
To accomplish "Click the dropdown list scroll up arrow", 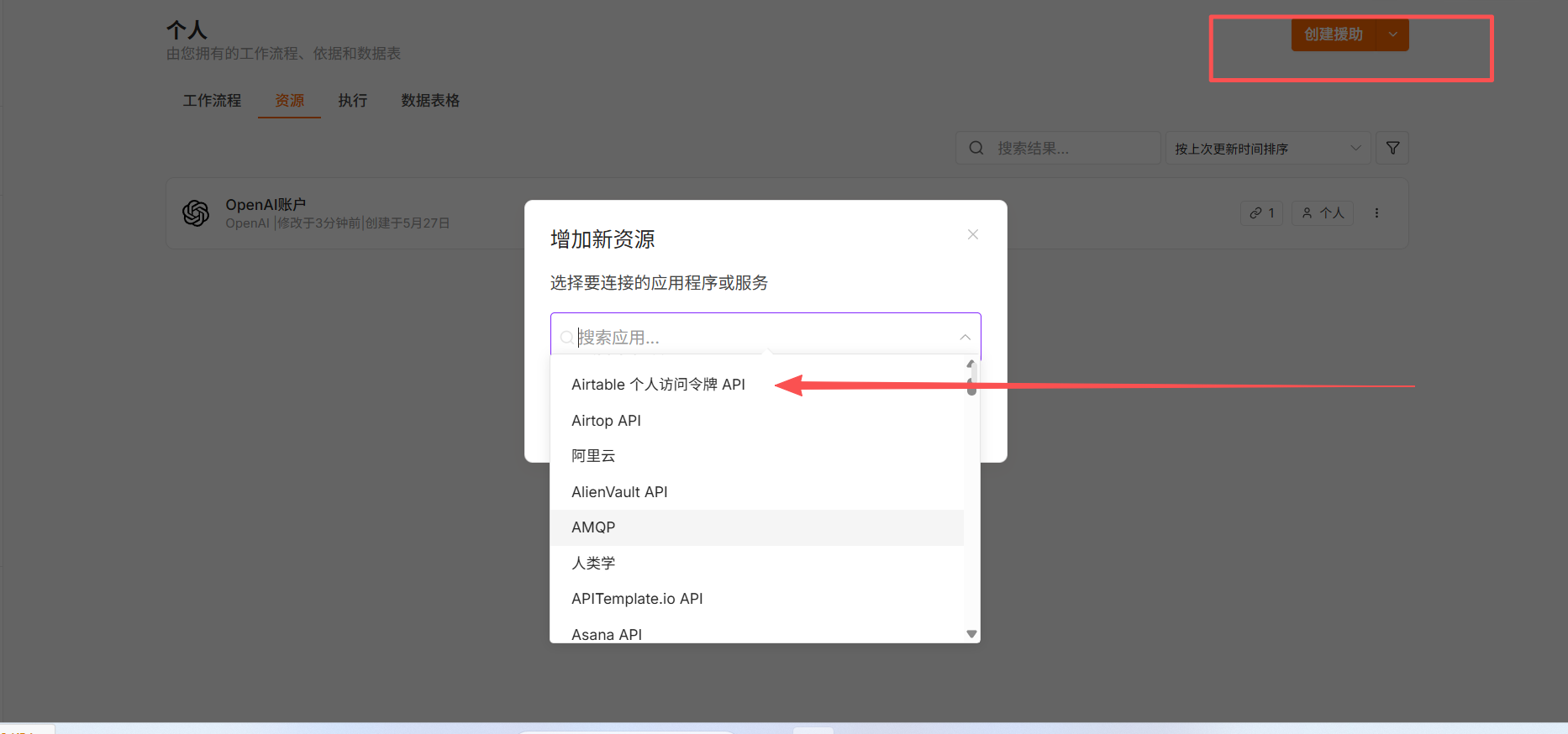I will (971, 363).
